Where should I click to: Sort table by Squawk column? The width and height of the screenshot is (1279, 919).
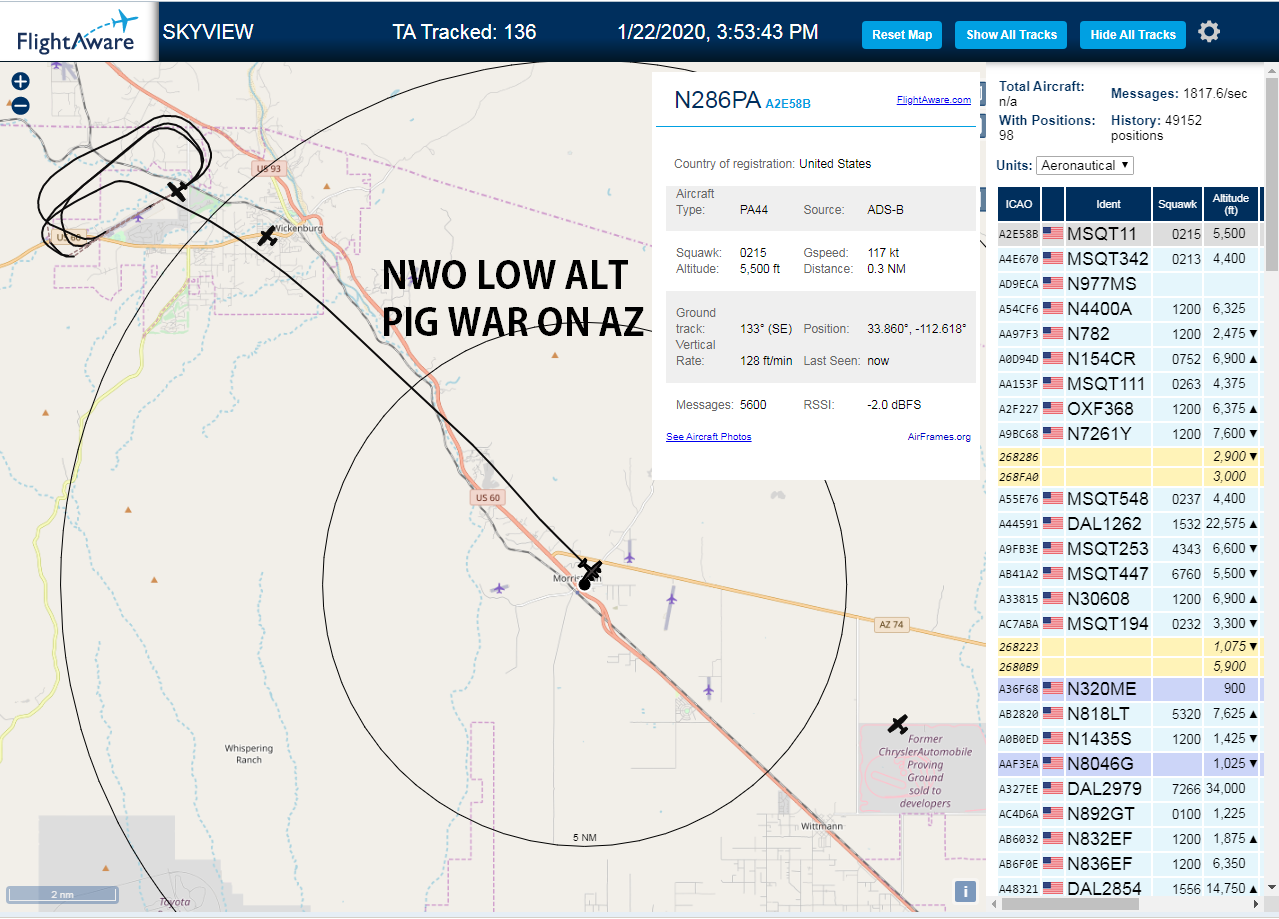(1177, 203)
